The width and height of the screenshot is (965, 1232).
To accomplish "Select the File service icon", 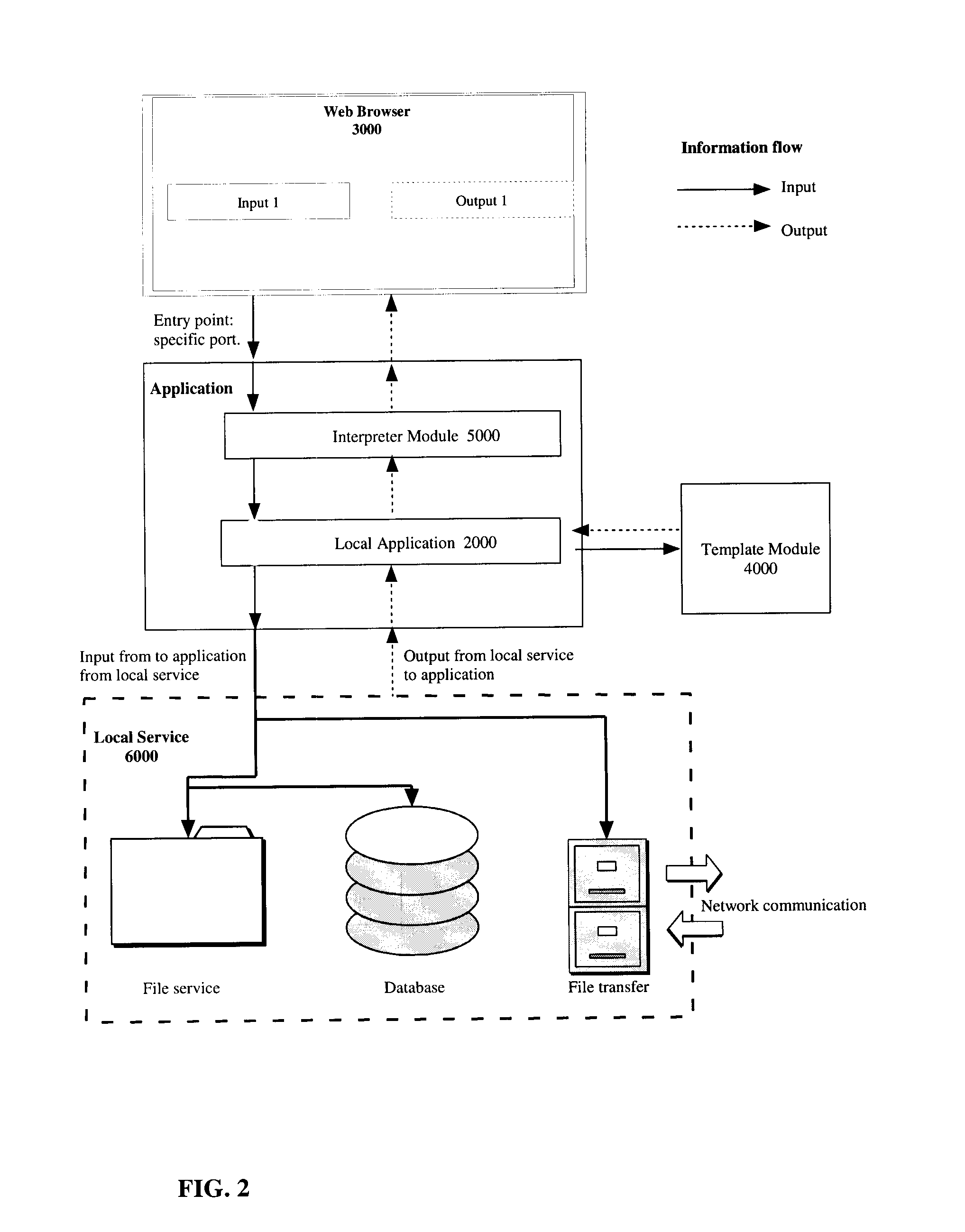I will pyautogui.click(x=186, y=889).
